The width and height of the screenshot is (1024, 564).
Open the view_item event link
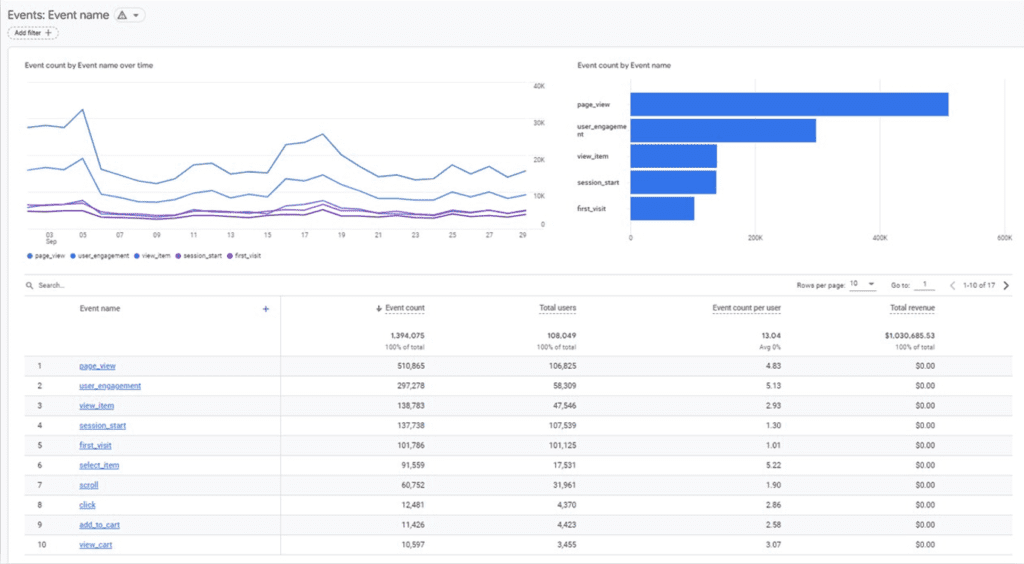tap(97, 406)
